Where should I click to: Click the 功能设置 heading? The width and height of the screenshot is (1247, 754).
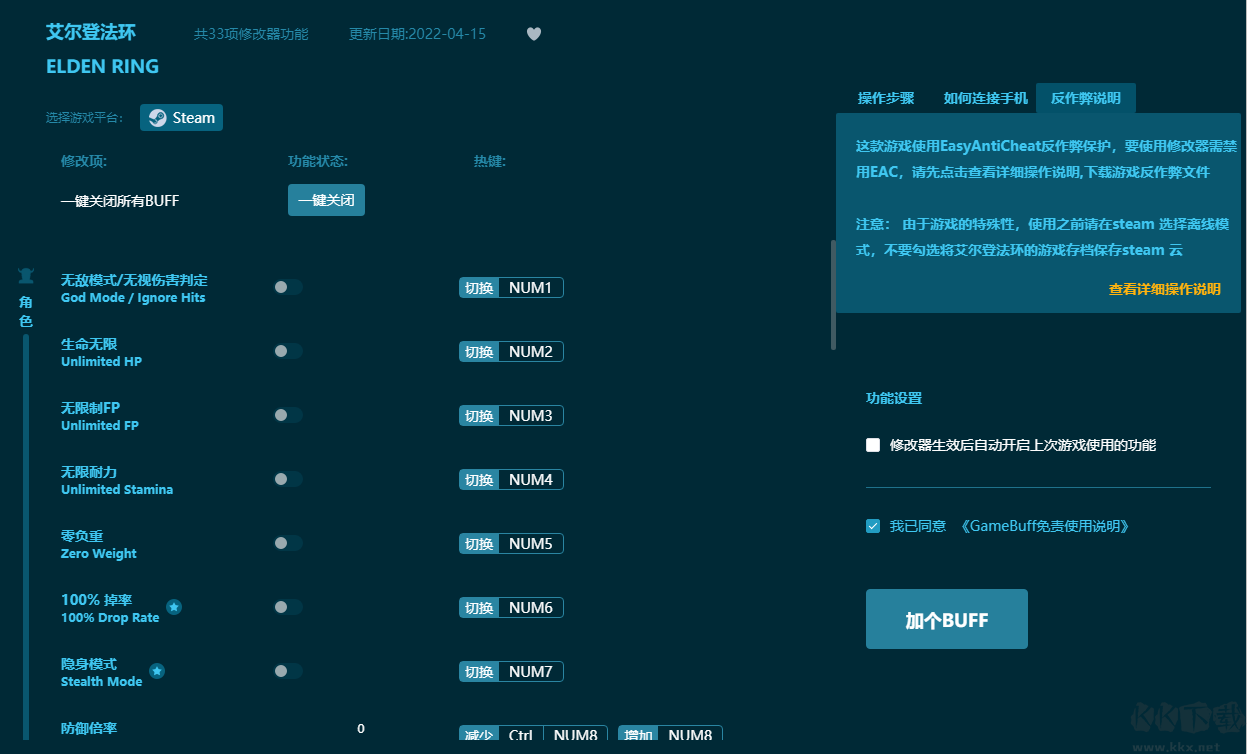point(894,398)
